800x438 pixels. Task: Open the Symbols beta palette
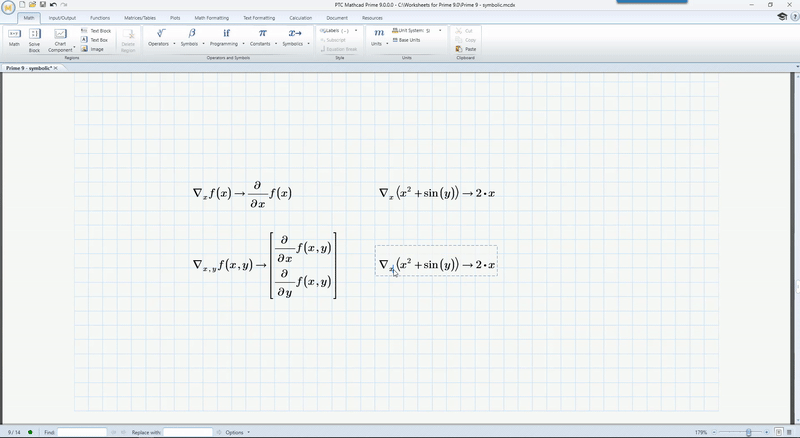192,37
